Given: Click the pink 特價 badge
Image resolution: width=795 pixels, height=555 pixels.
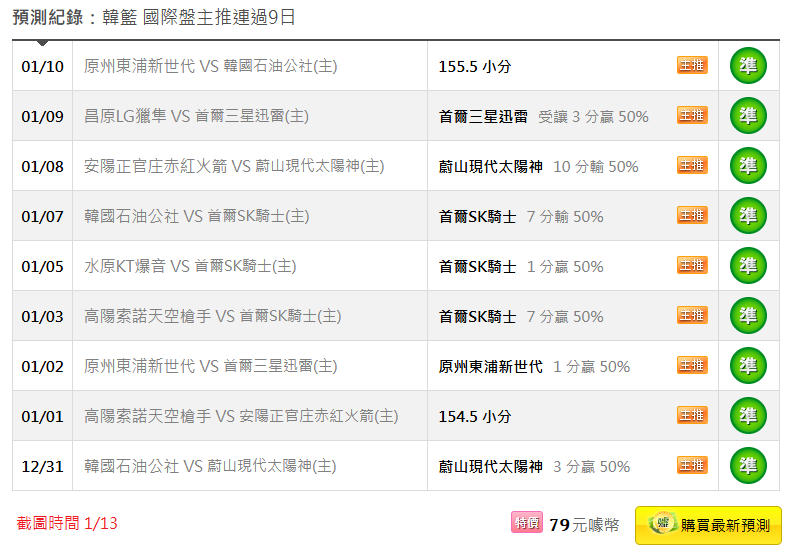Looking at the screenshot, I should point(527,523).
